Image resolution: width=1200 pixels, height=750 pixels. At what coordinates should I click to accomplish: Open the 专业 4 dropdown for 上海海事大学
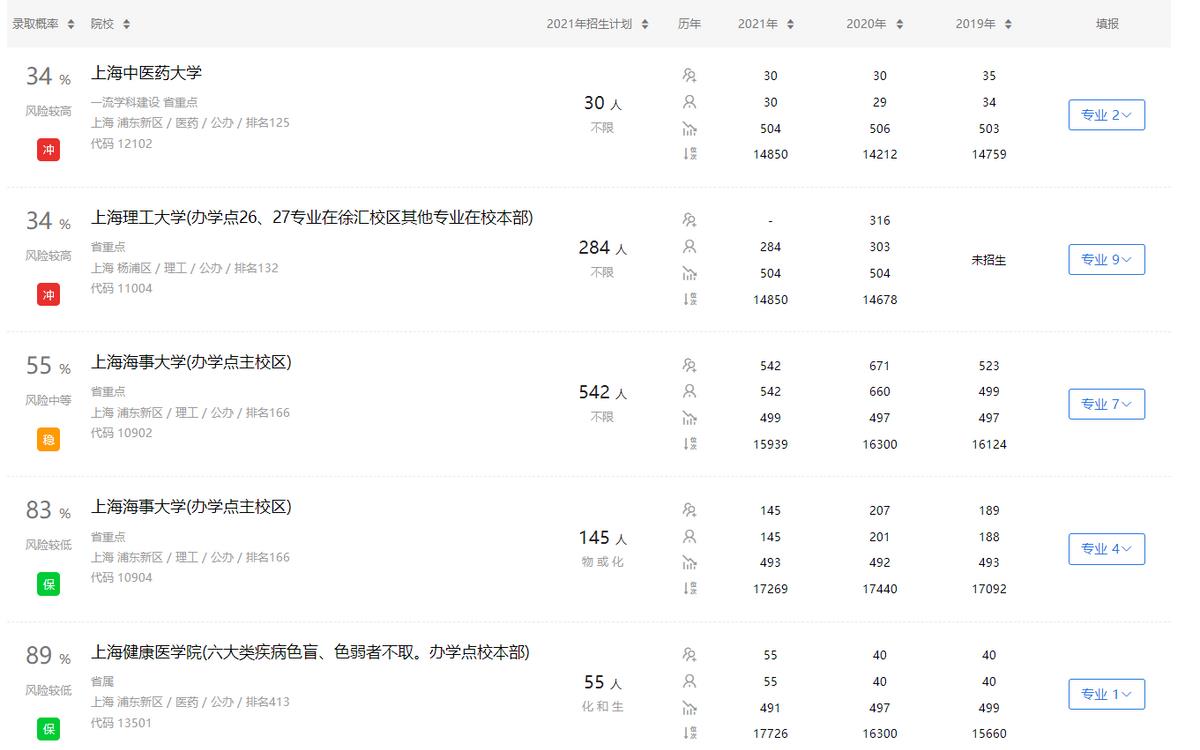point(1106,549)
